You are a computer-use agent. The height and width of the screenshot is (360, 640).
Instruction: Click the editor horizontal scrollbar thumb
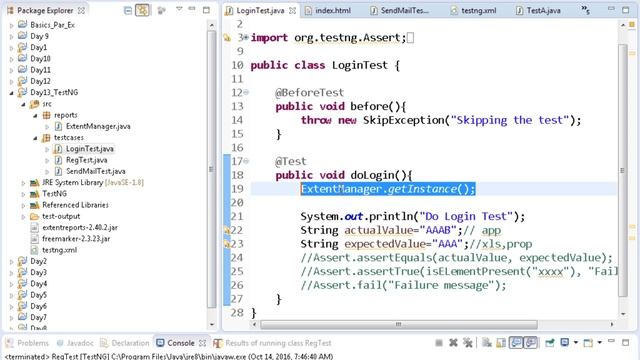click(399, 324)
